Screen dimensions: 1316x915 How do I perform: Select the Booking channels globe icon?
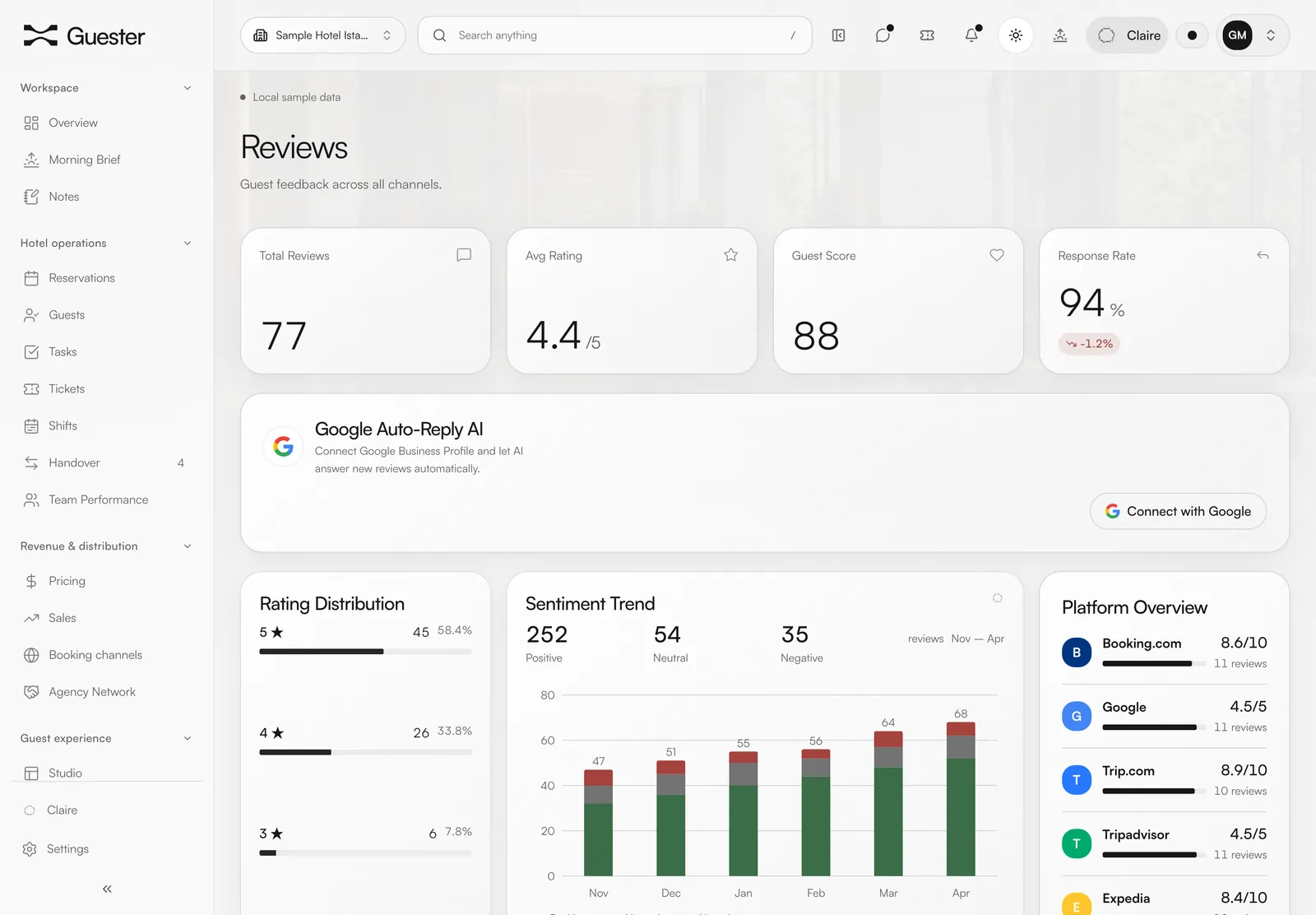pyautogui.click(x=31, y=655)
